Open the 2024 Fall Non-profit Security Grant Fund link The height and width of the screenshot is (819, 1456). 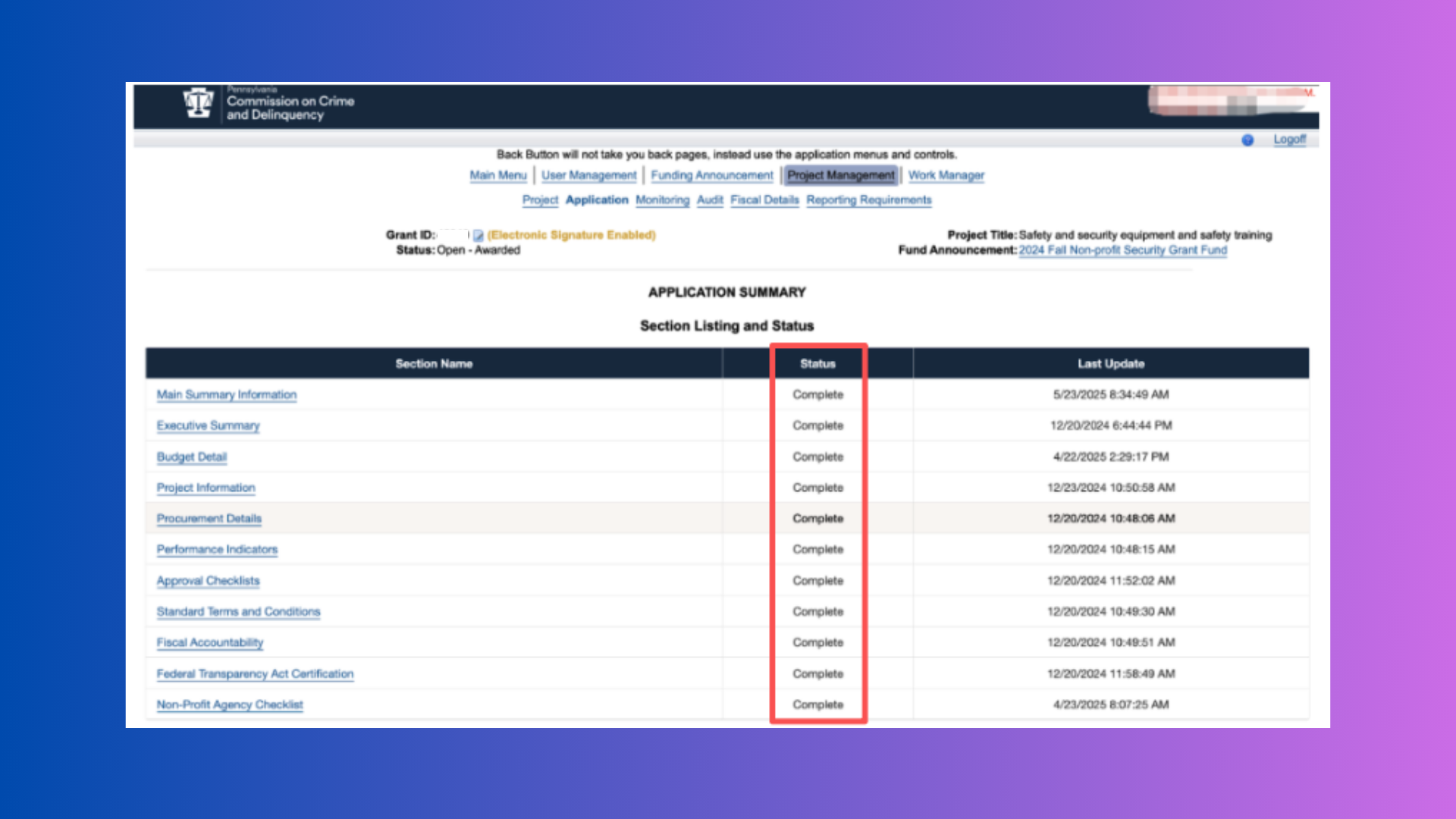click(x=1122, y=250)
